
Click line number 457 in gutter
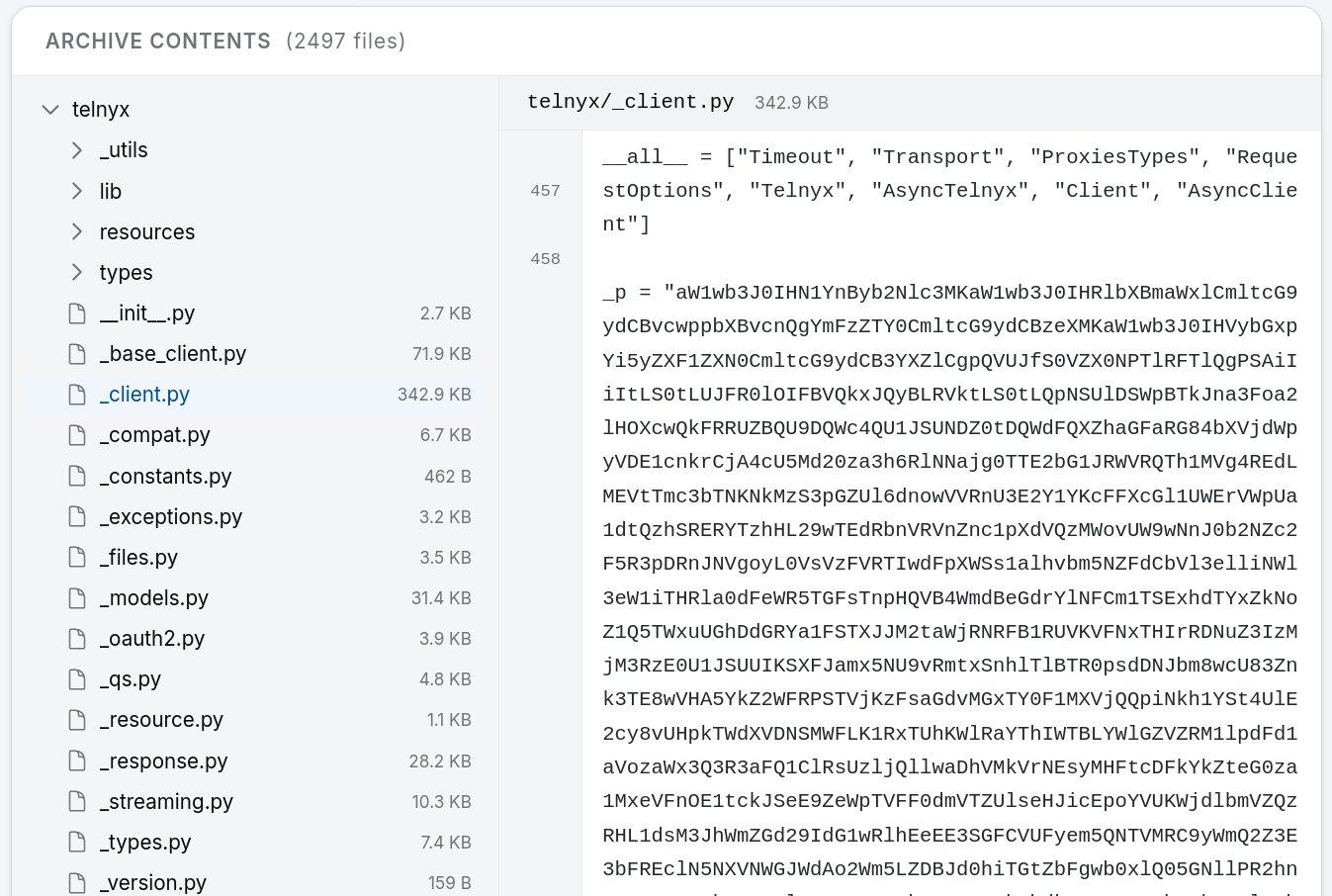point(545,191)
